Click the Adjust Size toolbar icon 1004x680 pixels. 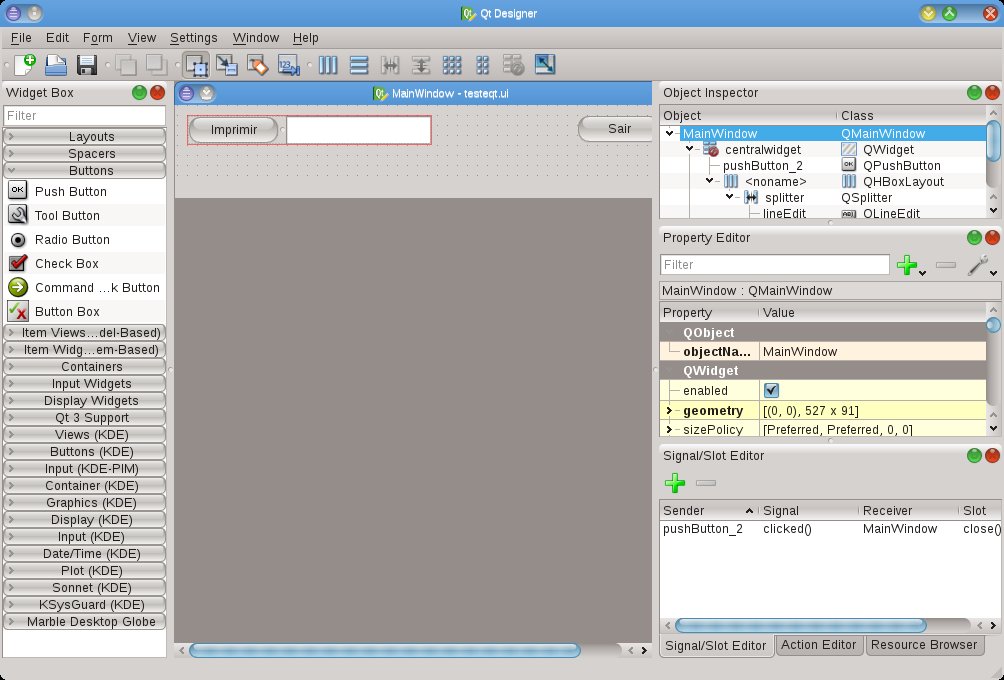544,65
